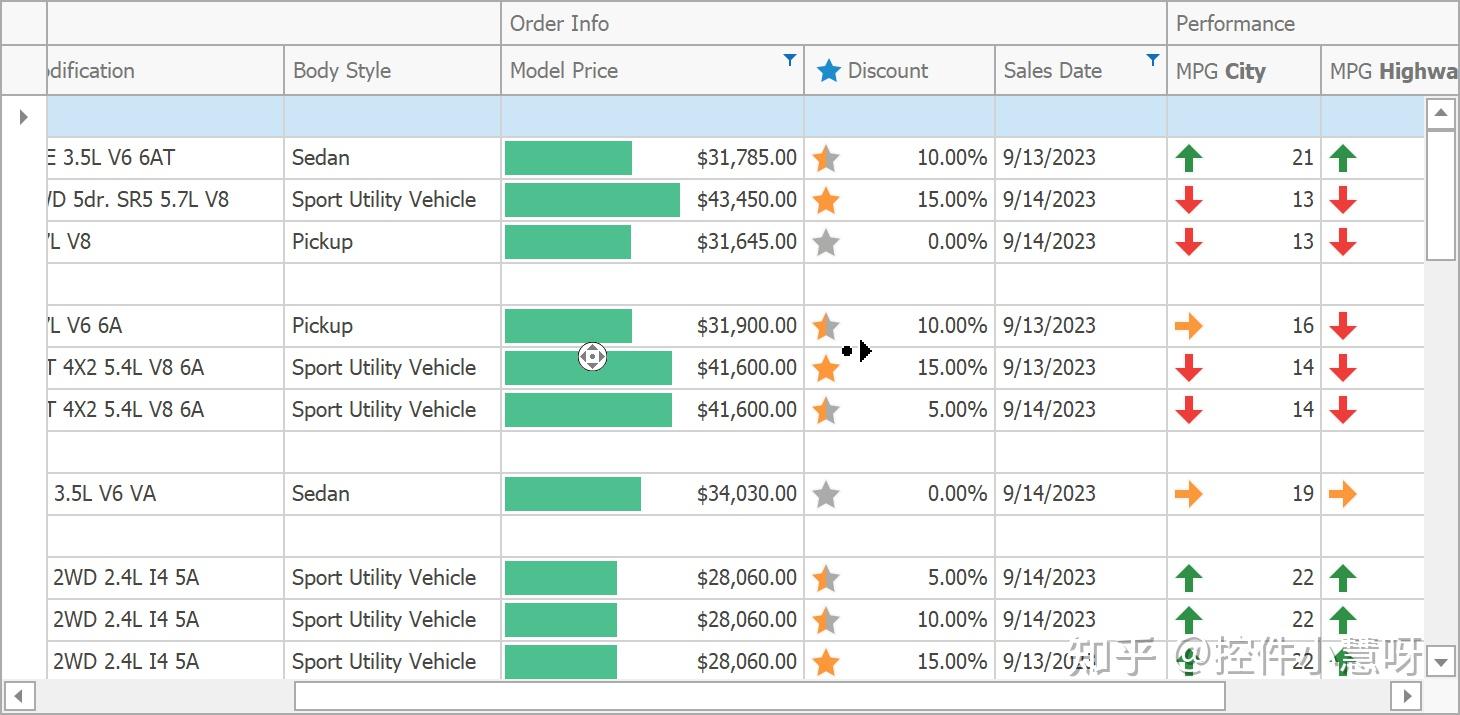Click the red down arrow in the $31,645.00 Pickup row
The width and height of the screenshot is (1460, 715).
point(1188,242)
